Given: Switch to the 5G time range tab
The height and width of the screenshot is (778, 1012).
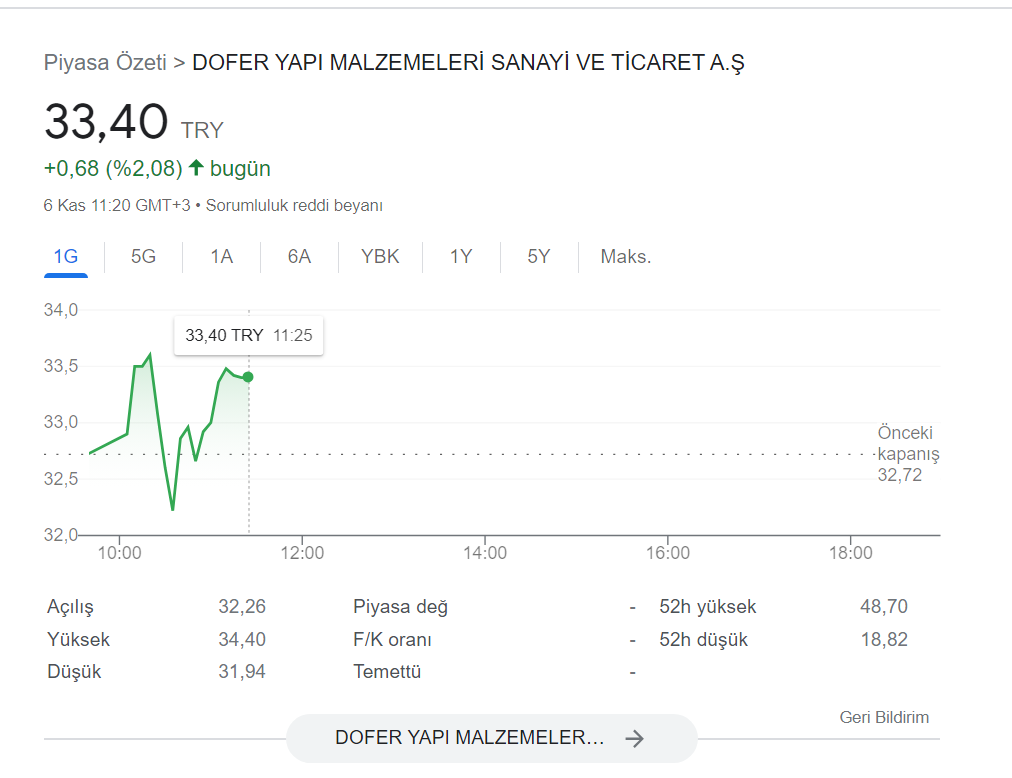Looking at the screenshot, I should [143, 257].
